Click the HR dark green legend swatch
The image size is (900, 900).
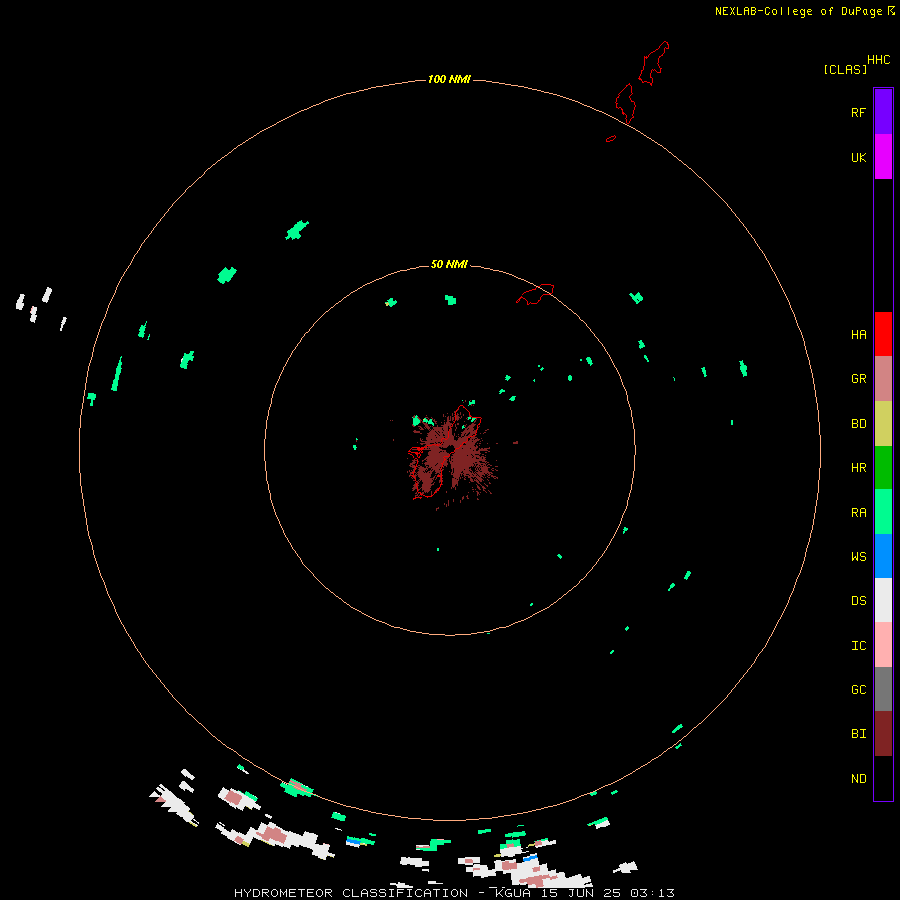(883, 468)
